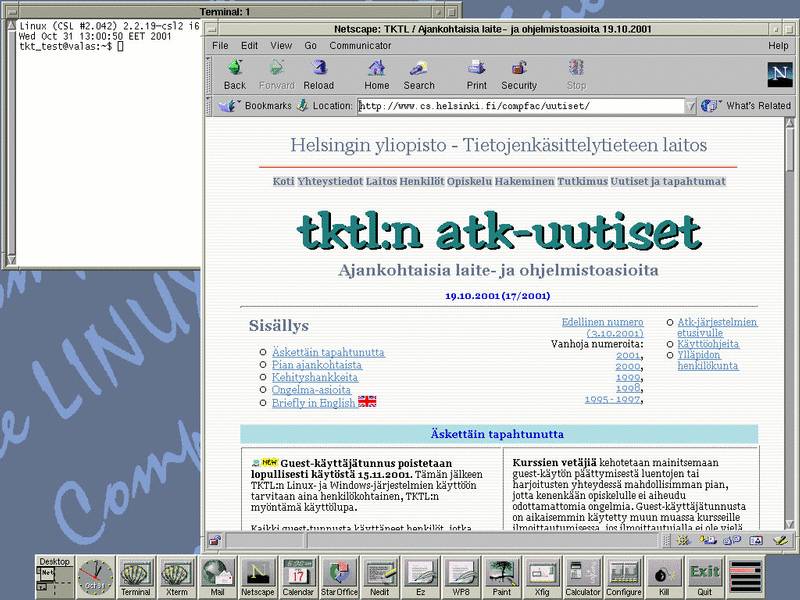The width and height of the screenshot is (800, 600).
Task: Open the File menu
Action: pos(220,45)
